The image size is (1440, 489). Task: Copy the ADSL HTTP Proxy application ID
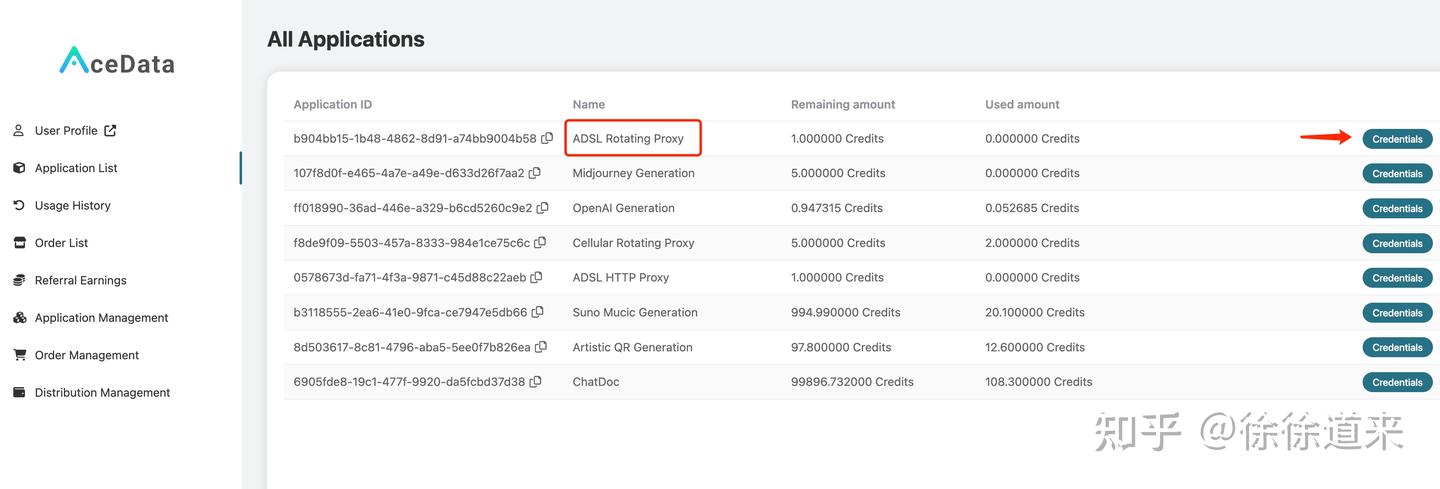point(537,277)
